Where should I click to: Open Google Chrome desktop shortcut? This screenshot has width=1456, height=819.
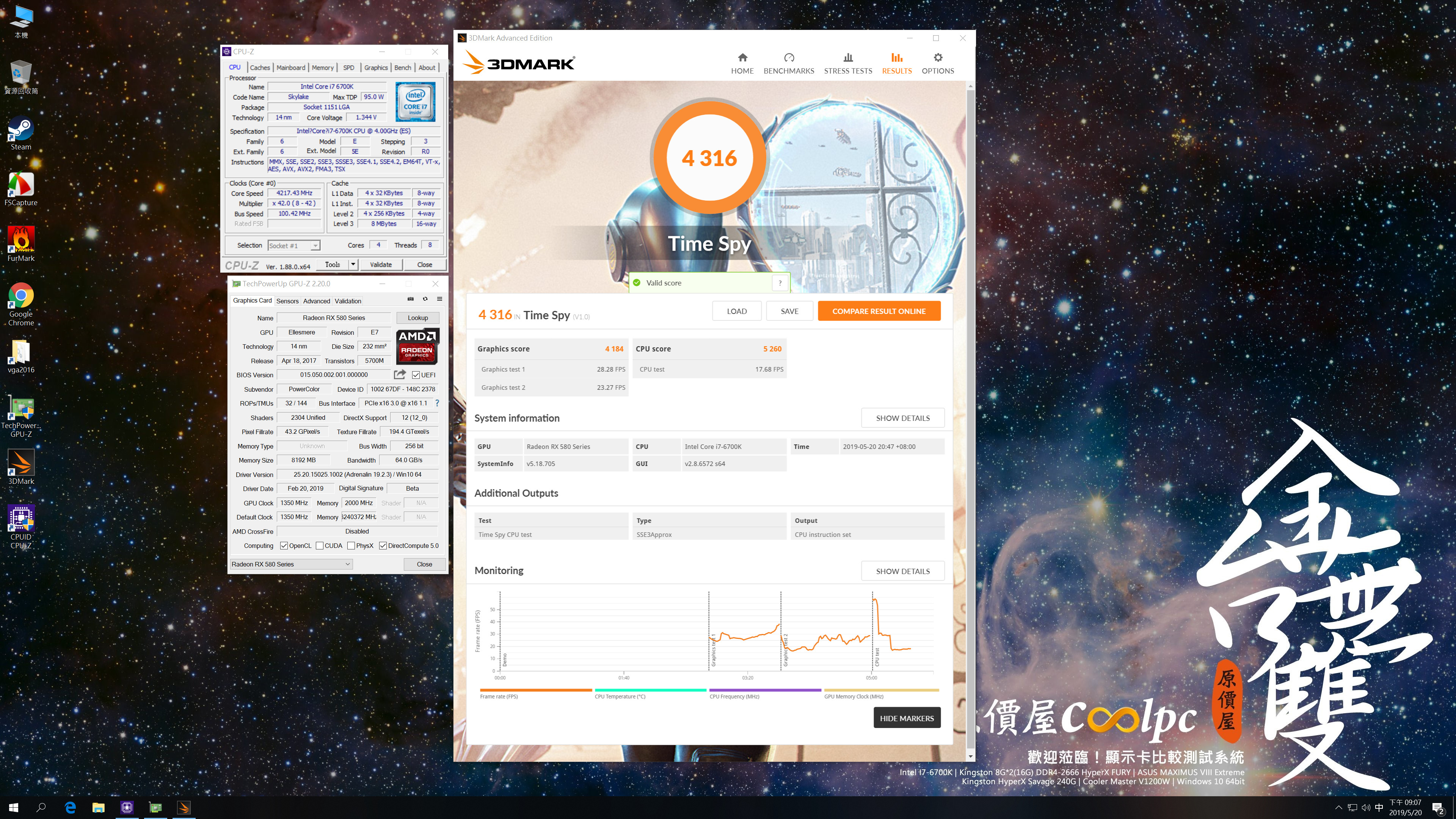pos(21,304)
